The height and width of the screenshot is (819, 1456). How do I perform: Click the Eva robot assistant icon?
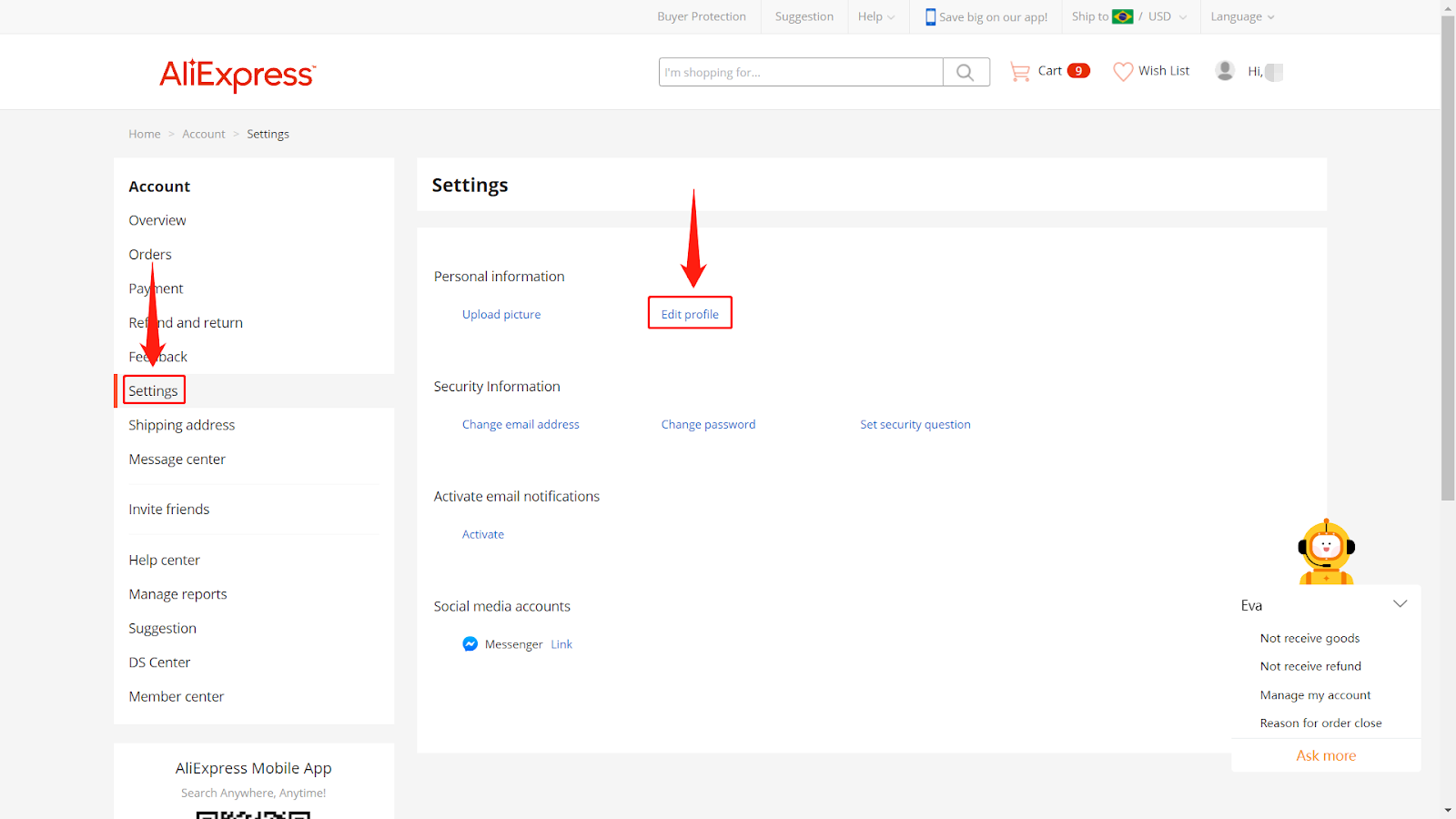coord(1326,552)
